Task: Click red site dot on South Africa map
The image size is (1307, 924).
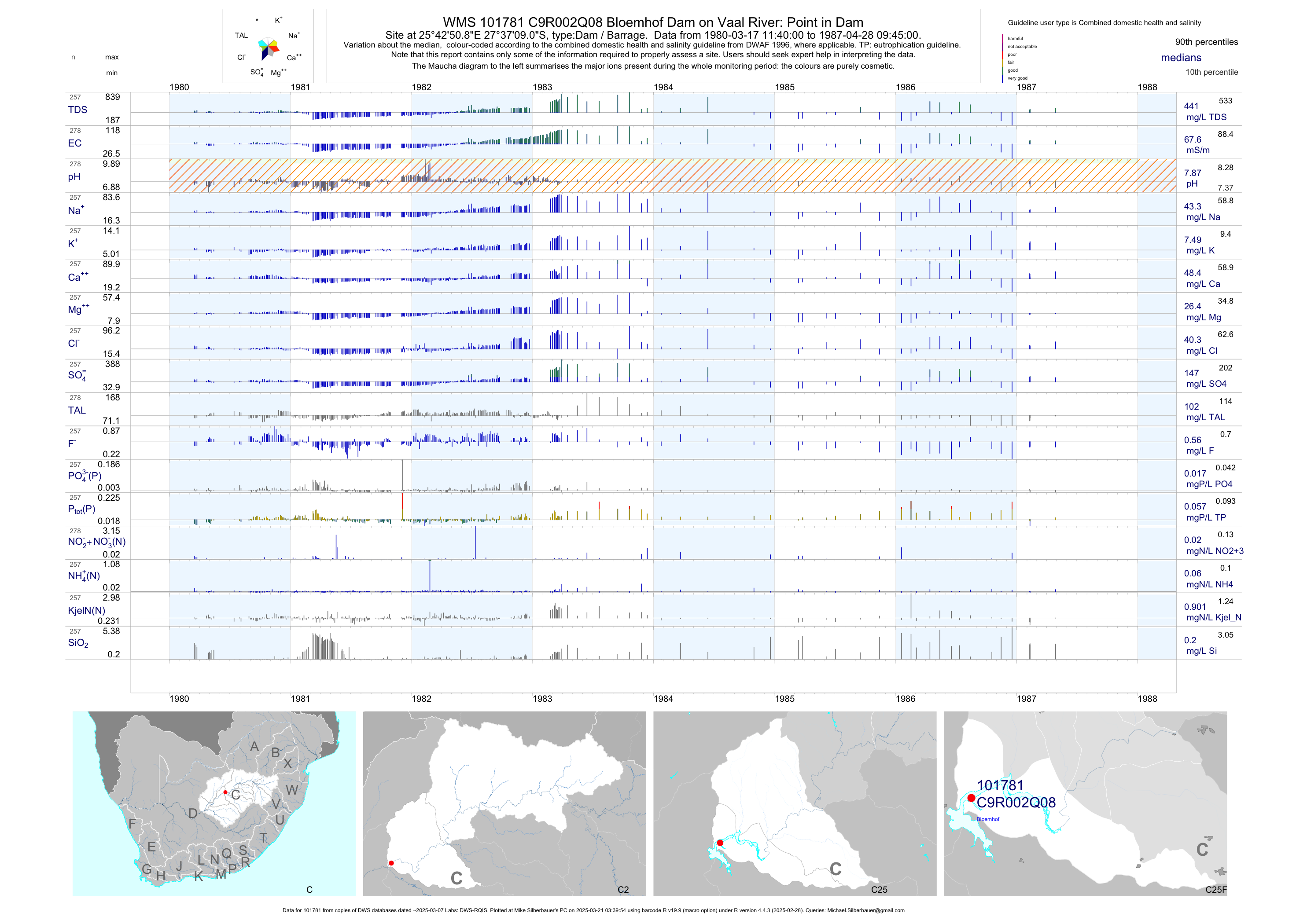Action: tap(225, 792)
